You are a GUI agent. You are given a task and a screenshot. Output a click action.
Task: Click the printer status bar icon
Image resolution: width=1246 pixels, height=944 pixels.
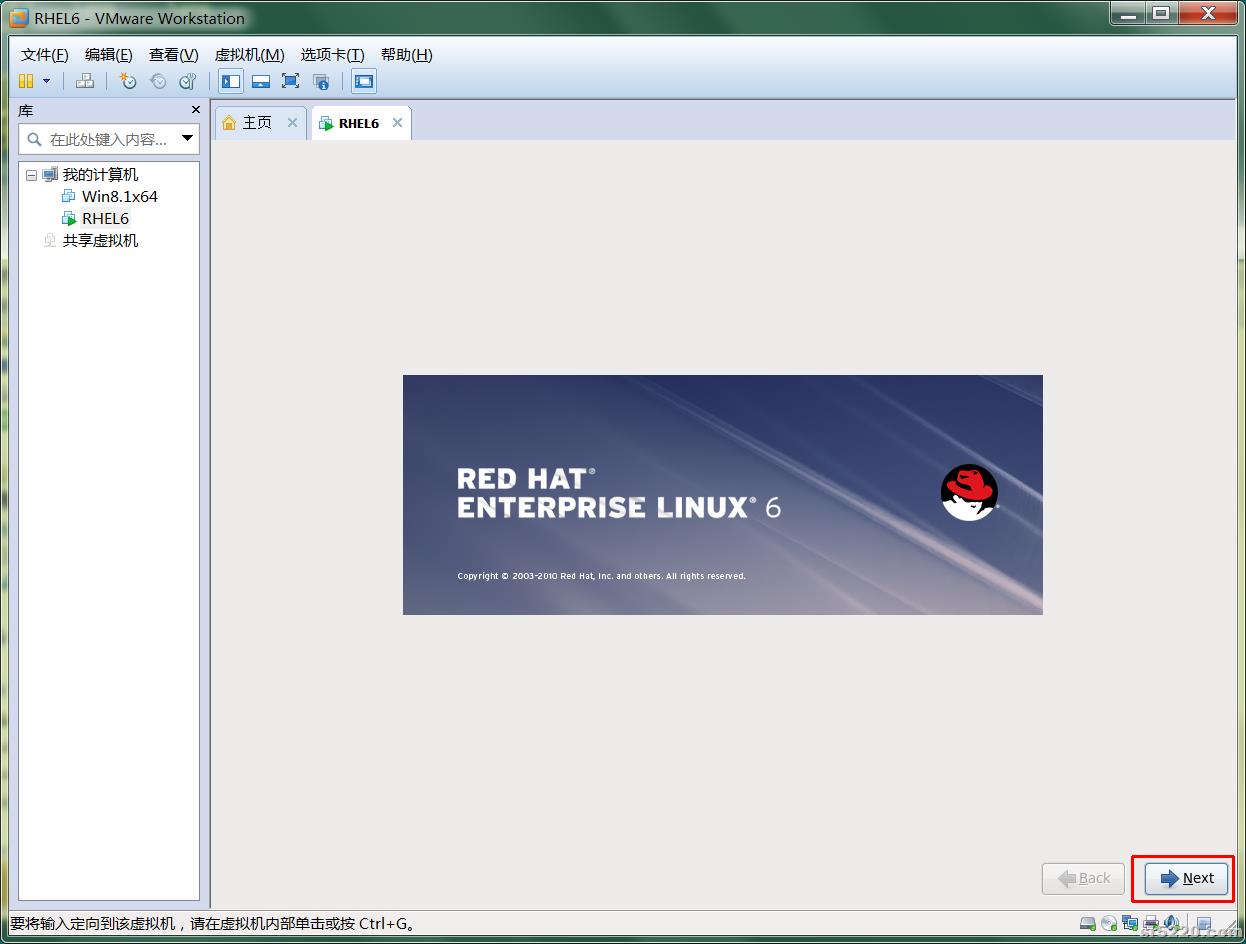click(x=1151, y=923)
